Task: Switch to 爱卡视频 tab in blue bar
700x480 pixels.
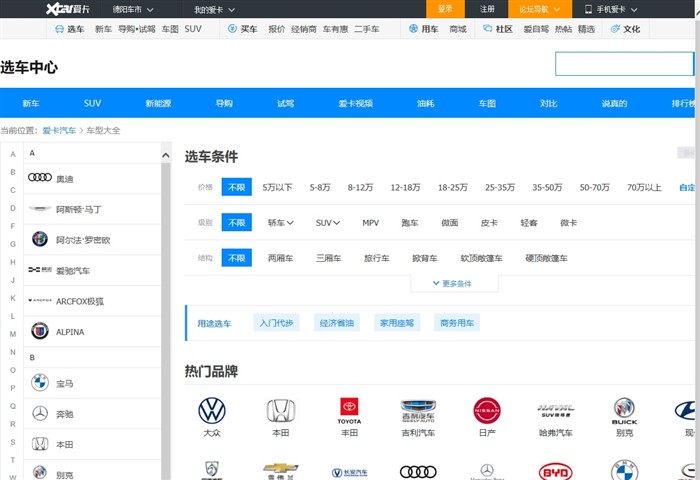Action: (355, 103)
